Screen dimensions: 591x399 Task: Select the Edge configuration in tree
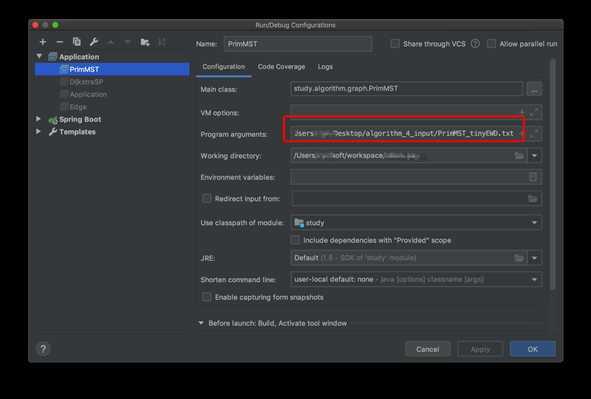pyautogui.click(x=78, y=107)
